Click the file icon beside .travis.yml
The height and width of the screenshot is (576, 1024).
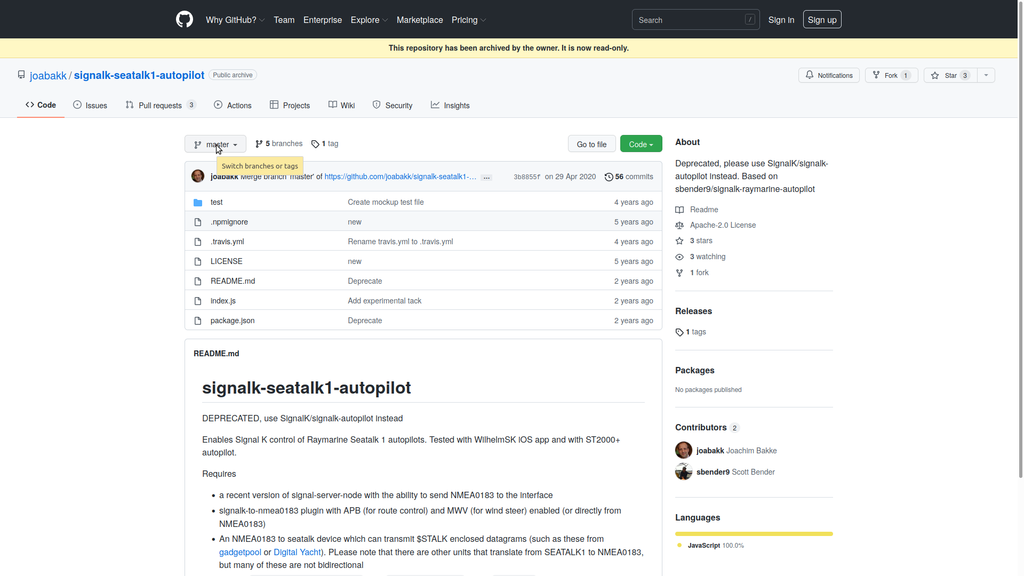pyautogui.click(x=198, y=242)
